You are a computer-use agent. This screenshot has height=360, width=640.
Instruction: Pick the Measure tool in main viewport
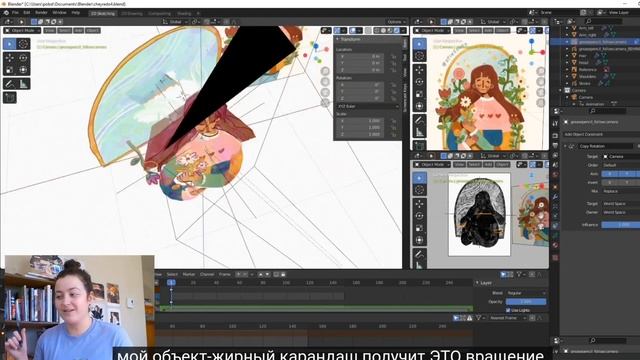point(23,84)
